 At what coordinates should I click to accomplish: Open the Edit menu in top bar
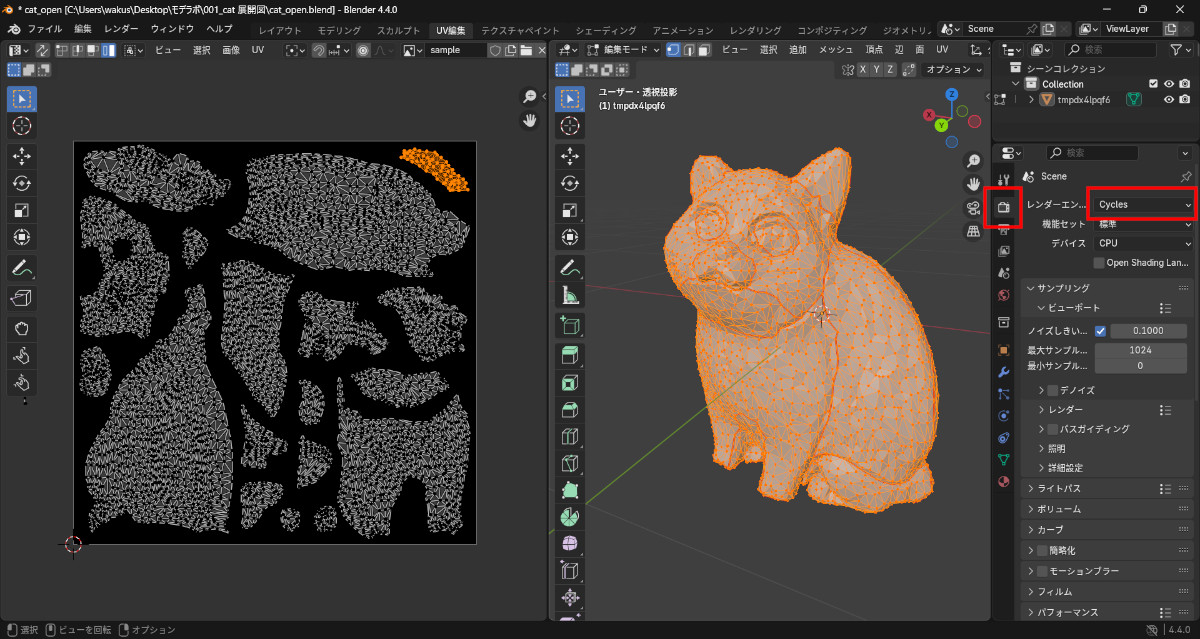(x=83, y=29)
